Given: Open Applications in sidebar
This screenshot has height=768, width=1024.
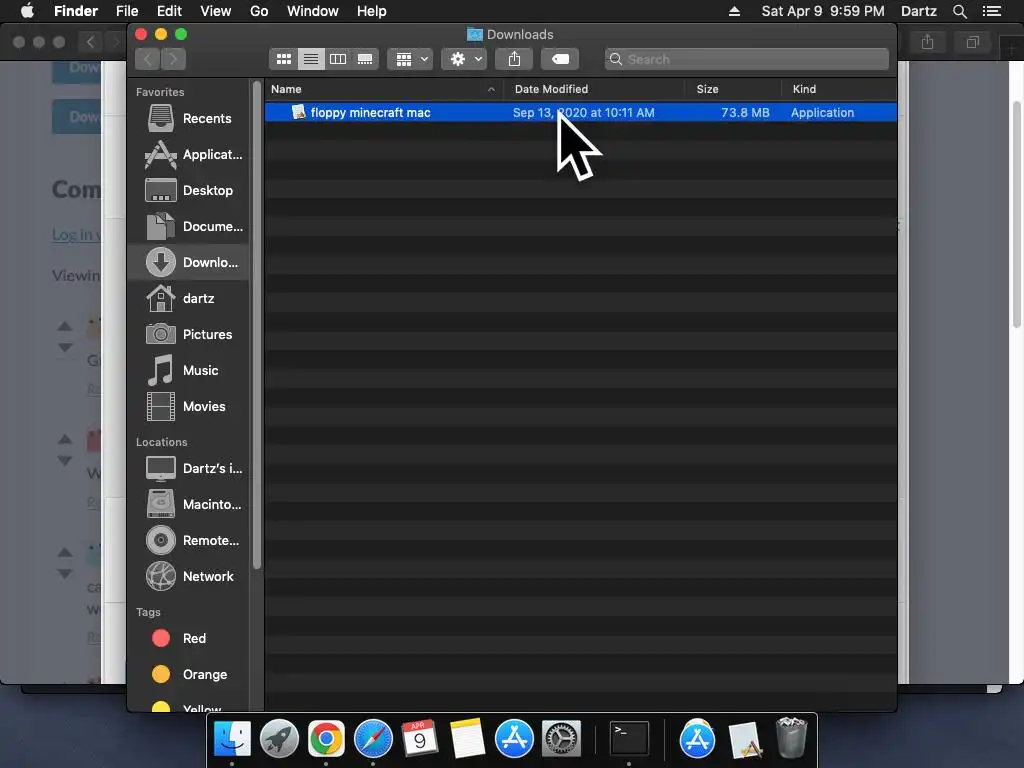Looking at the screenshot, I should pos(189,154).
